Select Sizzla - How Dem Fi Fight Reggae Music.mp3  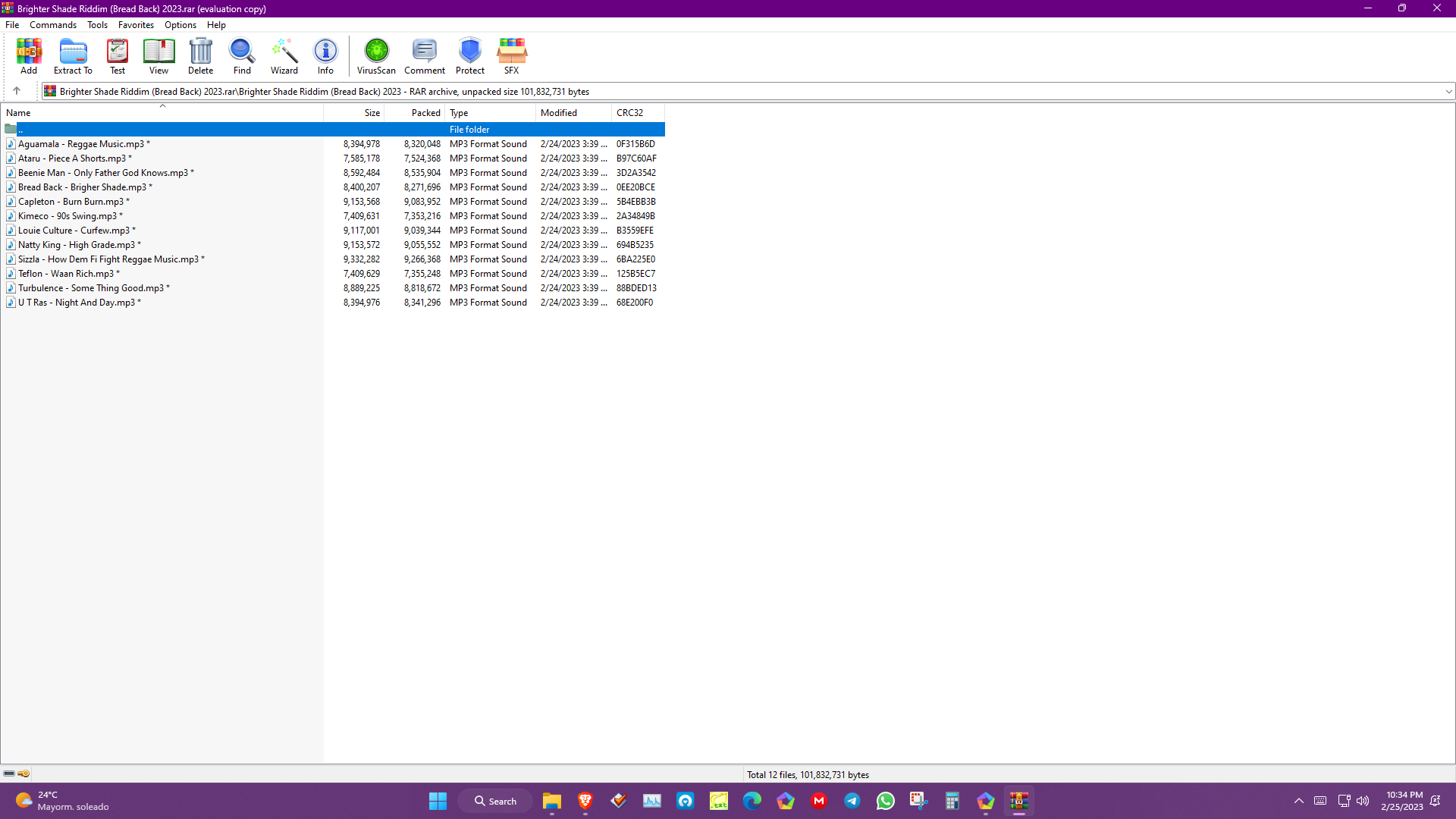coord(334,259)
